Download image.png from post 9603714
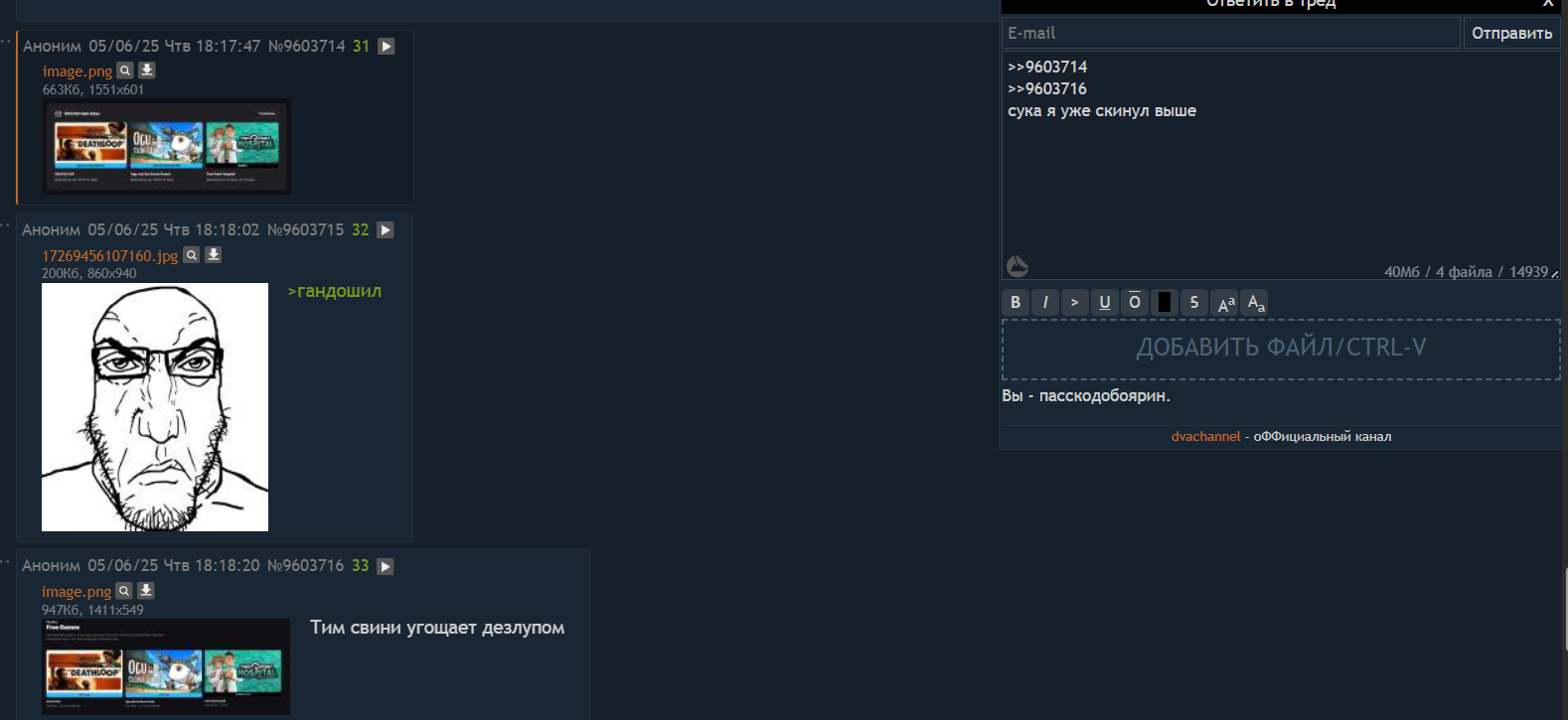This screenshot has height=720, width=1568. [147, 71]
